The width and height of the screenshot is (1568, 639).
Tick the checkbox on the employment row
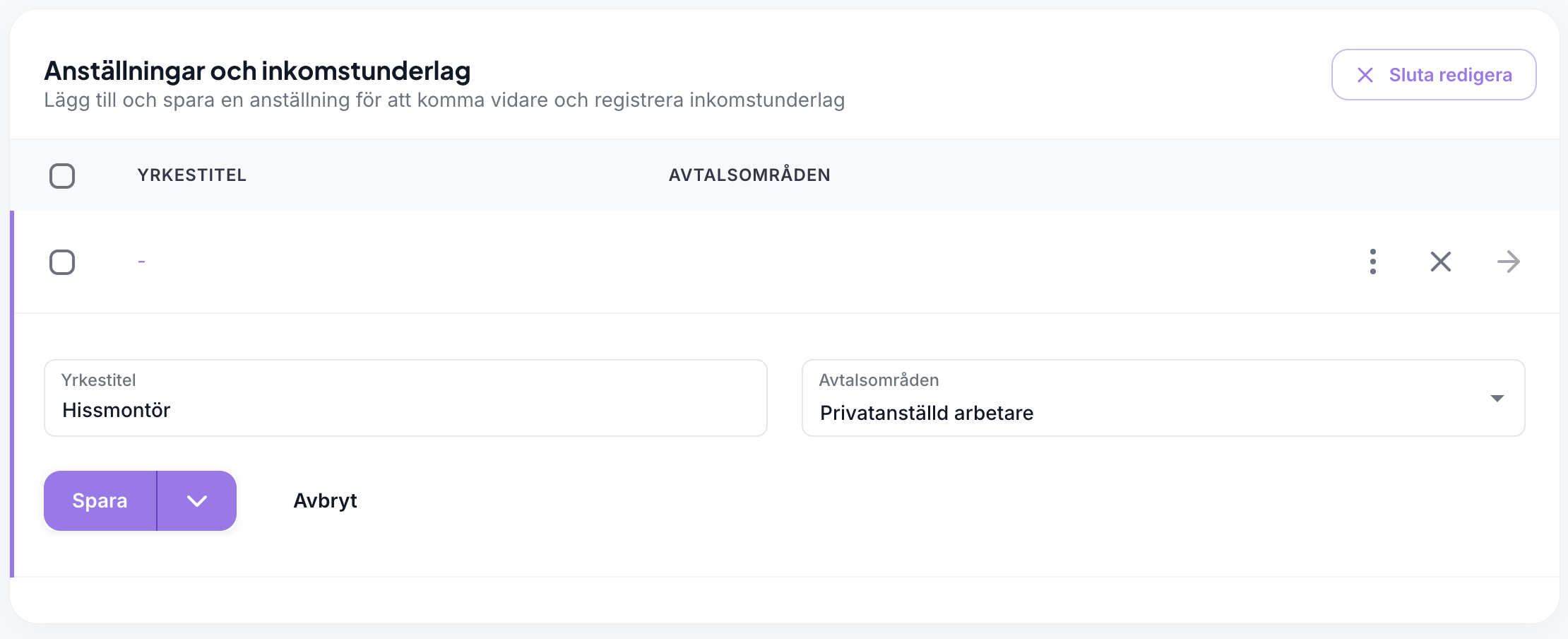pyautogui.click(x=62, y=262)
